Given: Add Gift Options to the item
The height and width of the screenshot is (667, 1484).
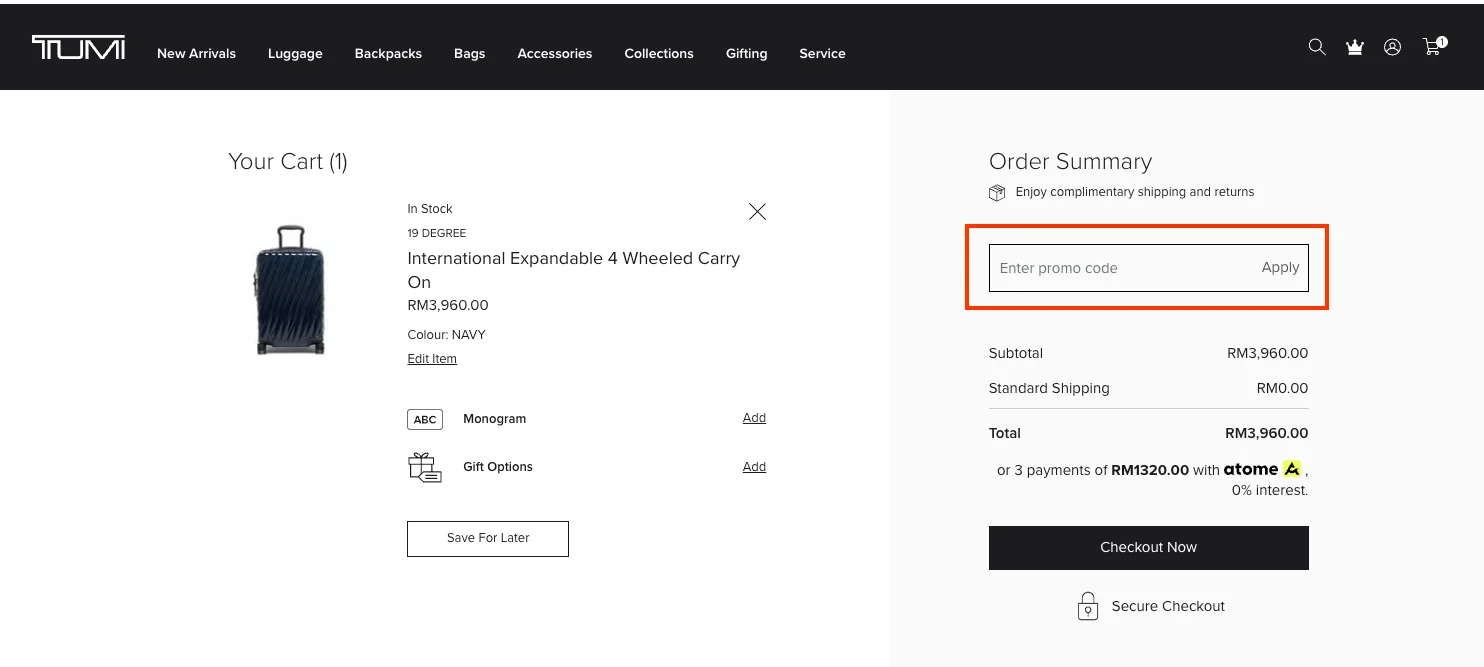Looking at the screenshot, I should coord(754,467).
